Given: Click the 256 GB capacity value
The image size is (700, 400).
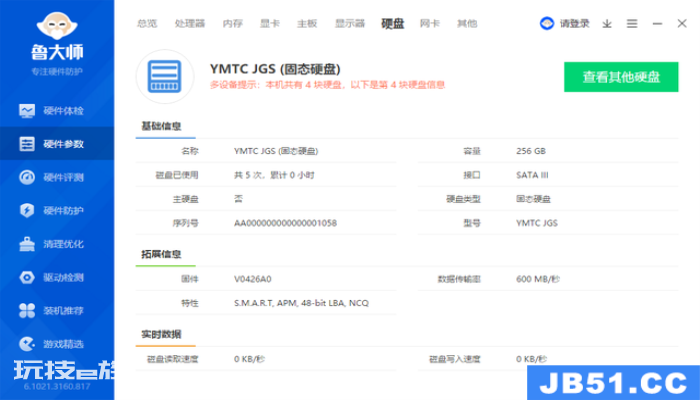Looking at the screenshot, I should pos(531,151).
